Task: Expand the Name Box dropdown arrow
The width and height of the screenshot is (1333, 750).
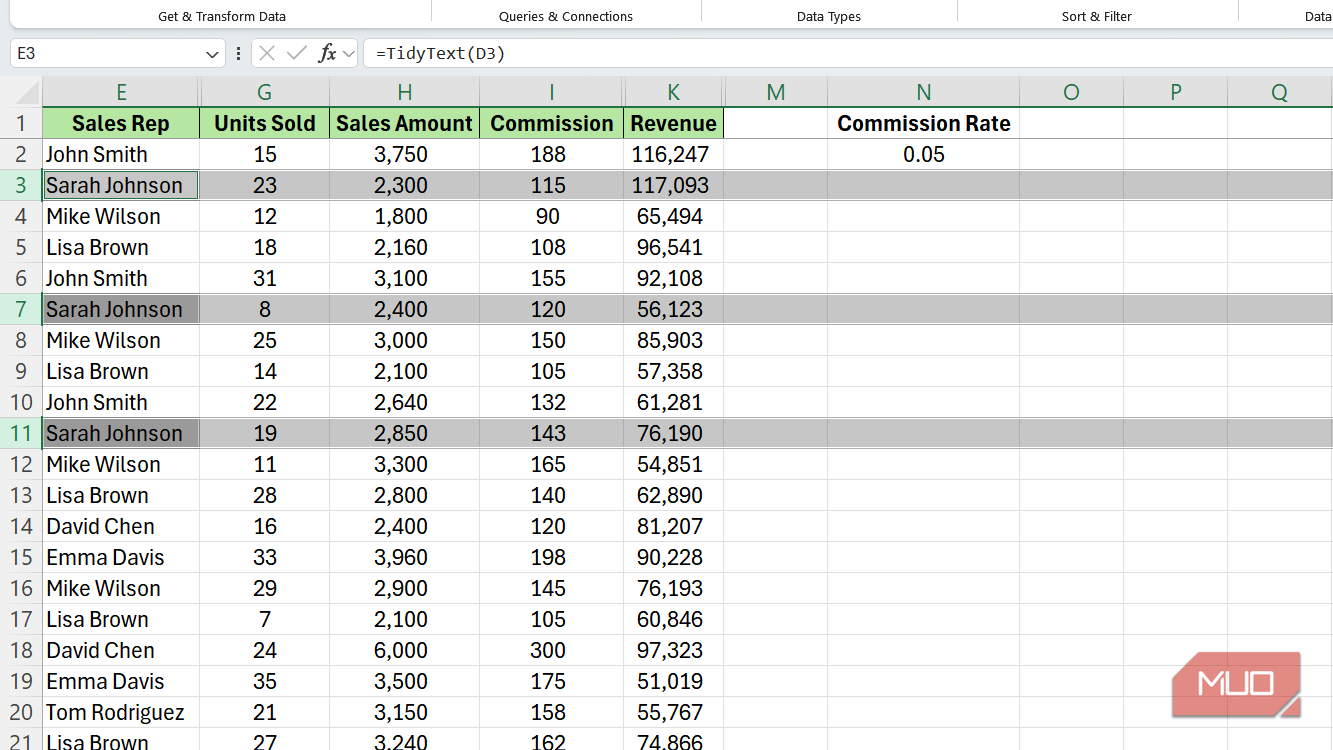Action: [x=212, y=54]
